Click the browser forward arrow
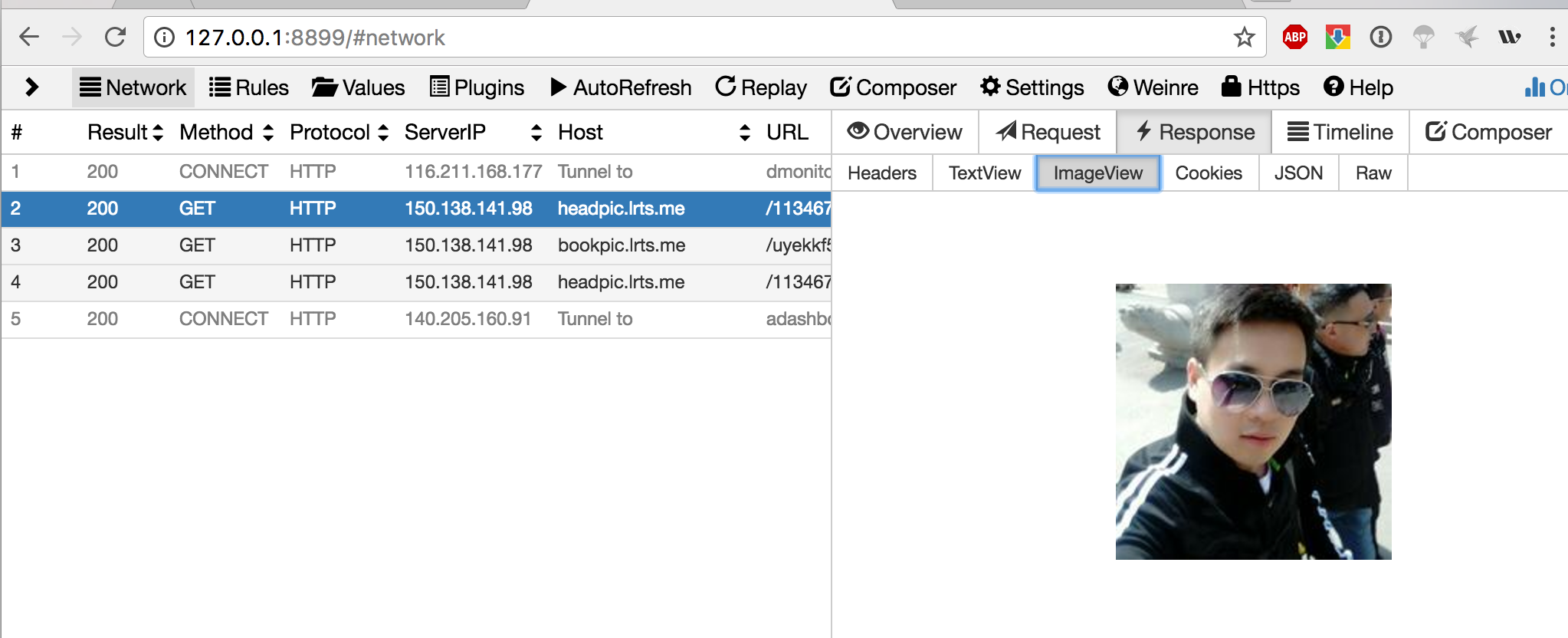The image size is (1568, 638). click(x=72, y=36)
